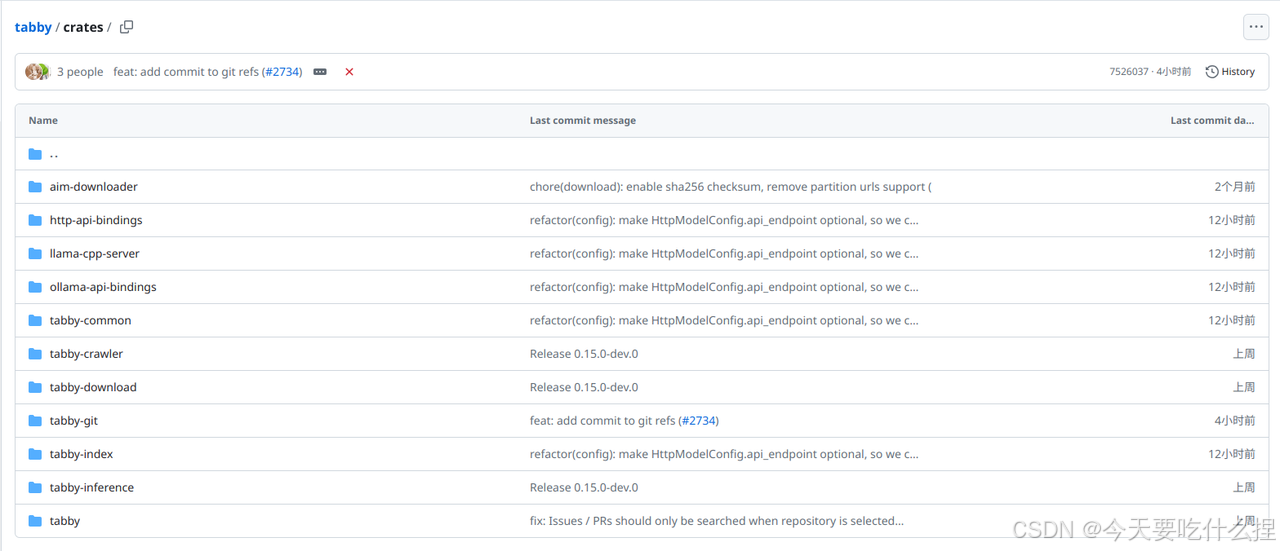The image size is (1280, 551).
Task: Open the llama-cpp-server folder
Action: tap(95, 254)
